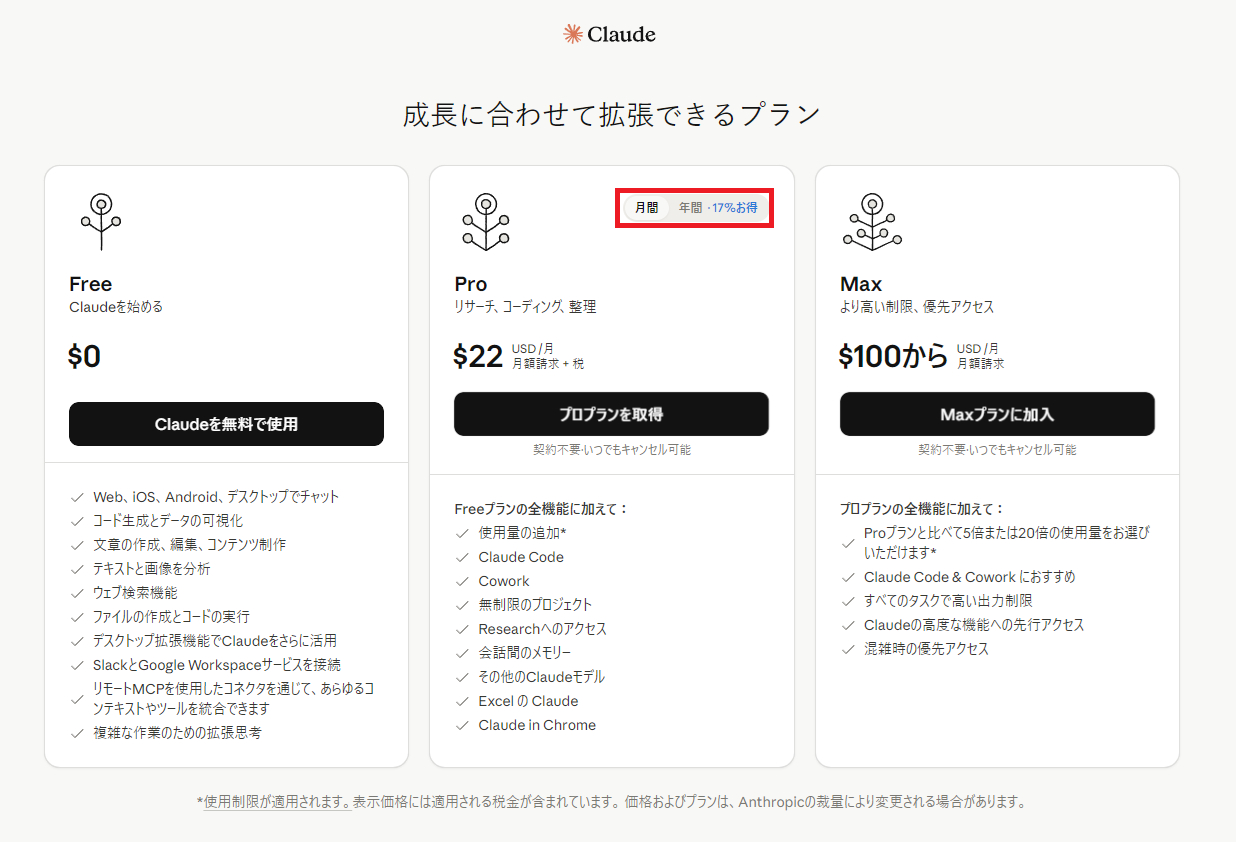Click the リサーチ、コーディング、整理 subtitle
This screenshot has width=1236, height=842.
pos(525,307)
